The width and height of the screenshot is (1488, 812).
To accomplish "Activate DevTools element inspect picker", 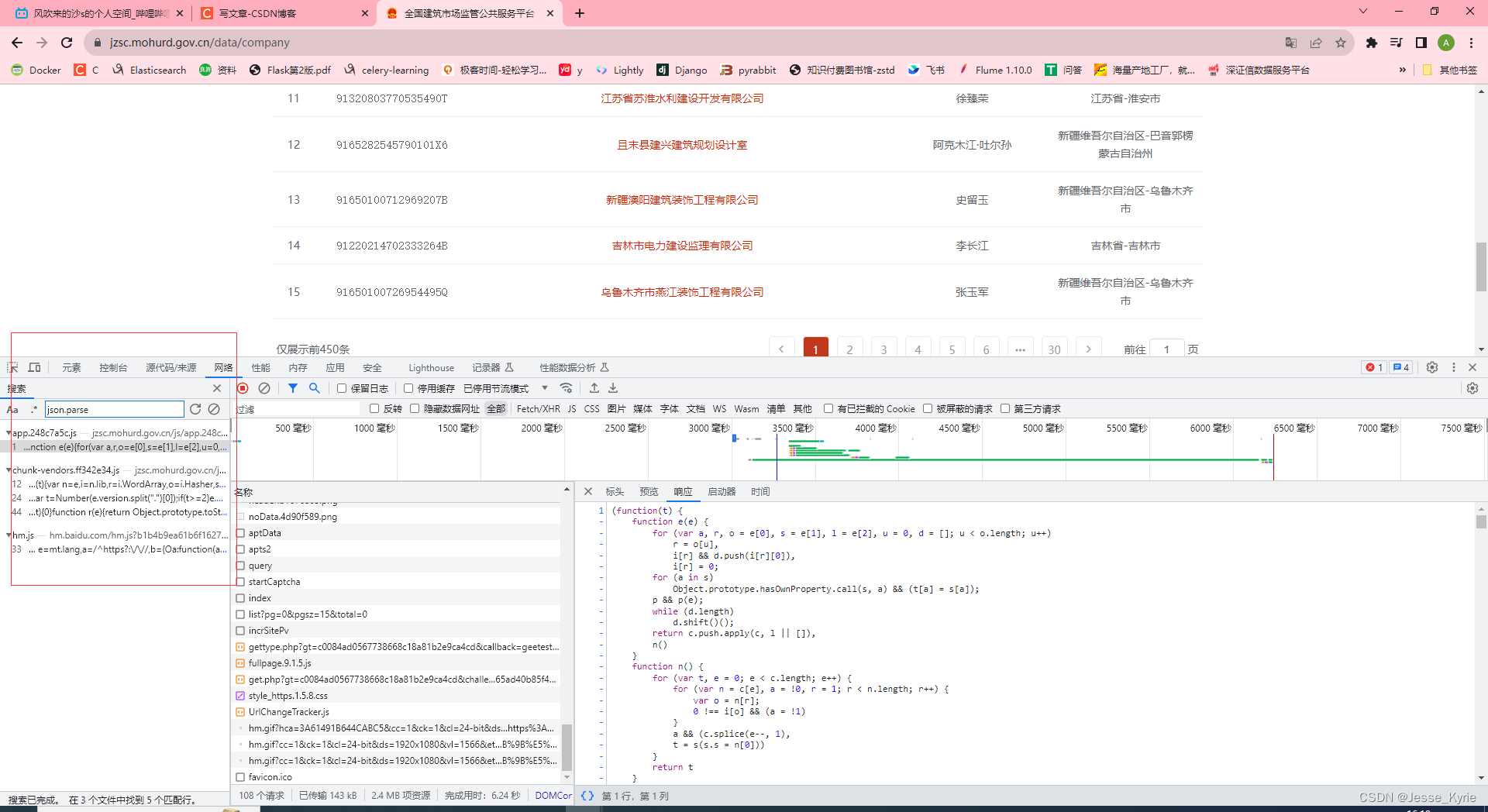I will pos(13,367).
